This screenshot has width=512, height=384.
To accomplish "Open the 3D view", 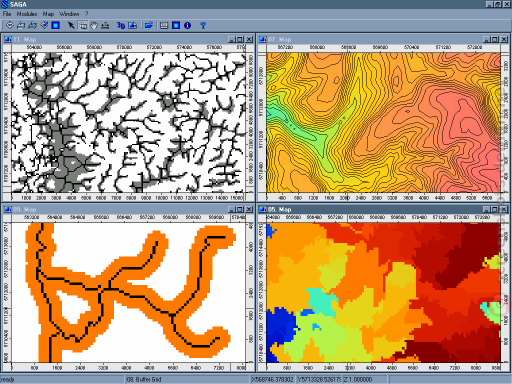I will click(121, 25).
